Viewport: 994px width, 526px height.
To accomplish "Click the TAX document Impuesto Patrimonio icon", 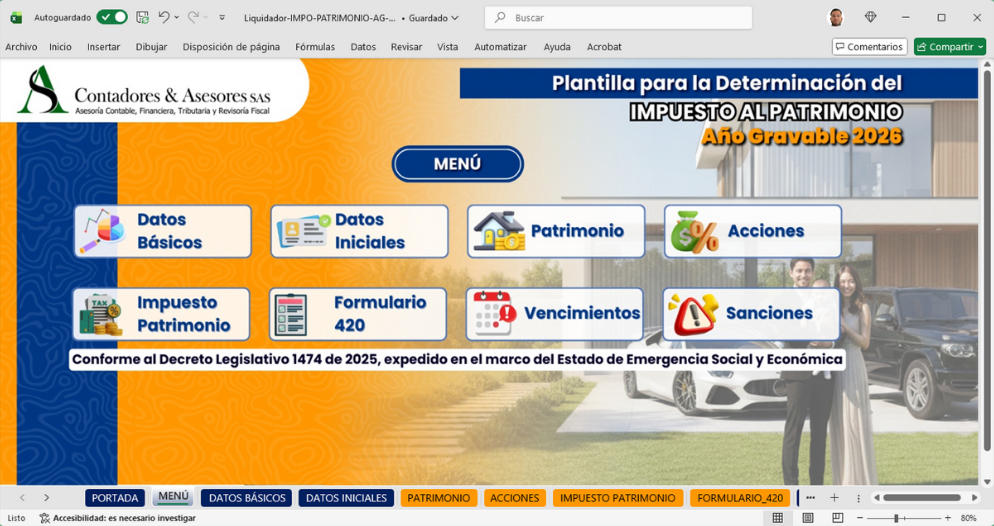I will click(x=100, y=315).
